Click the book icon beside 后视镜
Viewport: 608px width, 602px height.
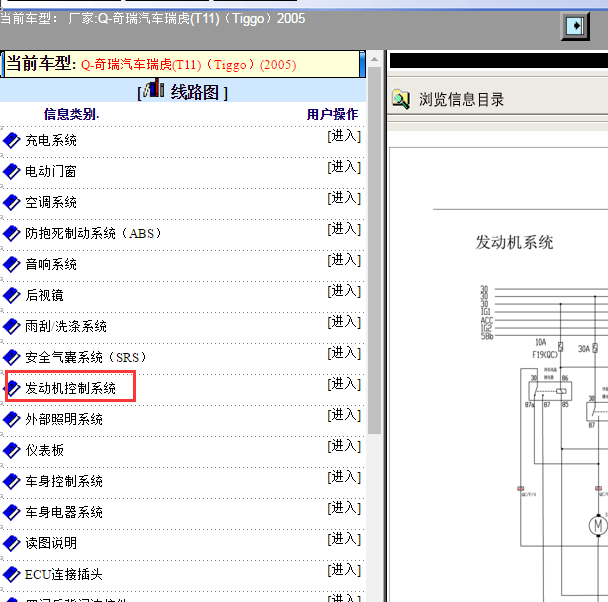[12, 295]
